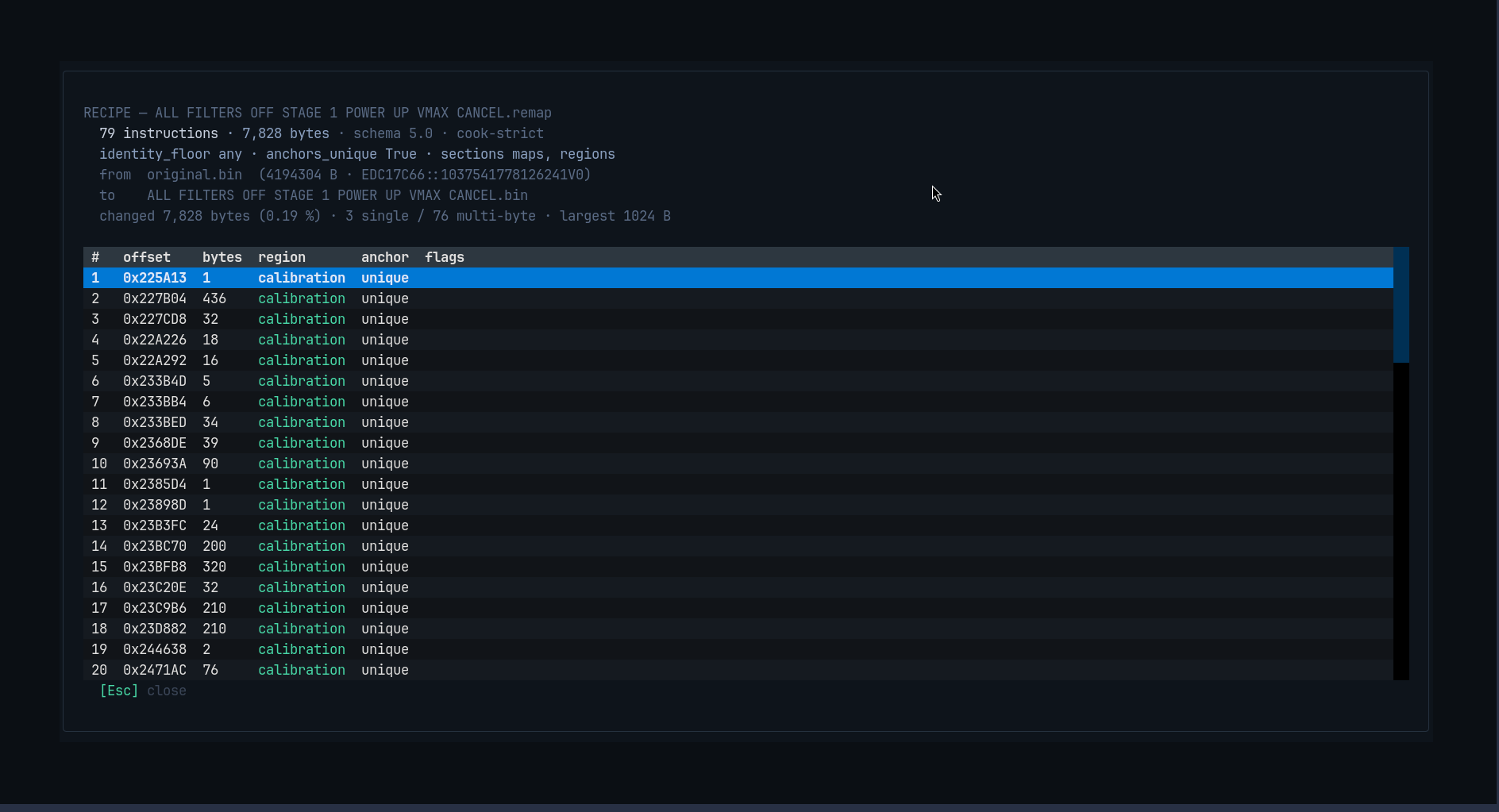Select row 19 at offset 0x244638

pyautogui.click(x=738, y=649)
